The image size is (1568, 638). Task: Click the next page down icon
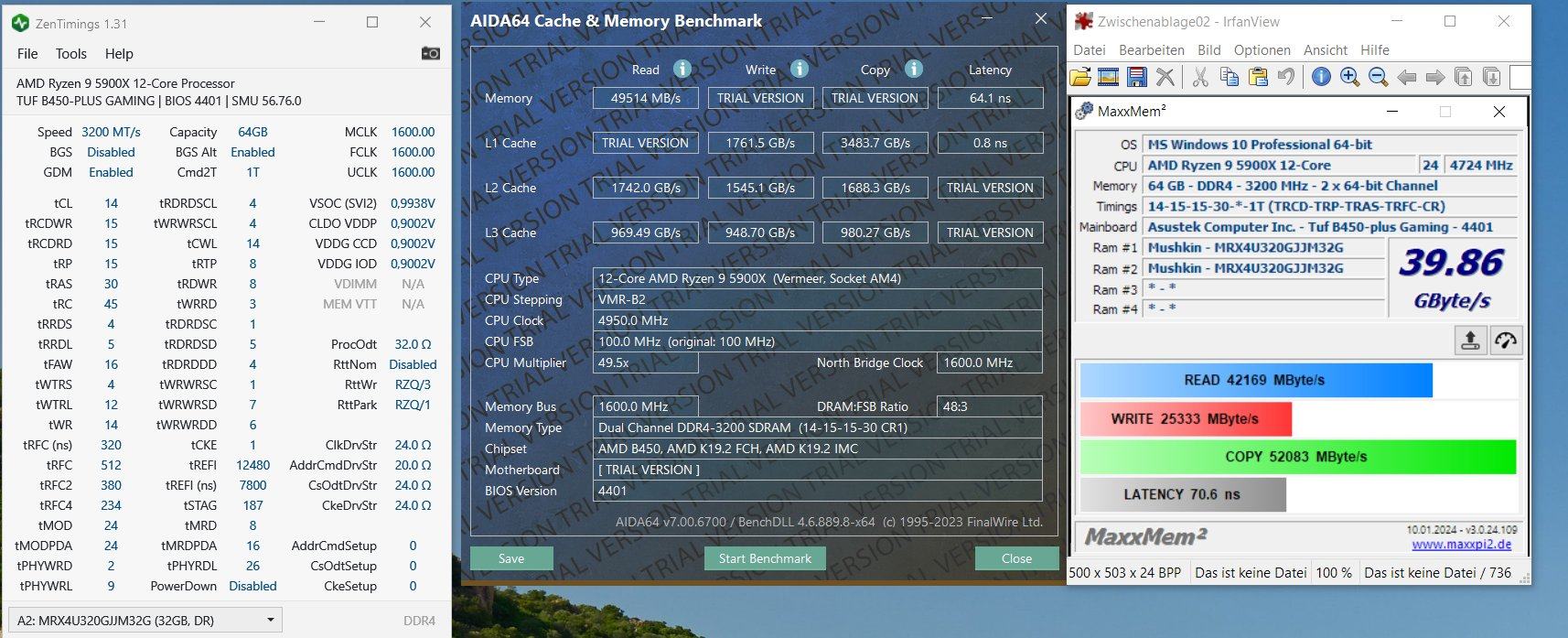tap(1492, 77)
